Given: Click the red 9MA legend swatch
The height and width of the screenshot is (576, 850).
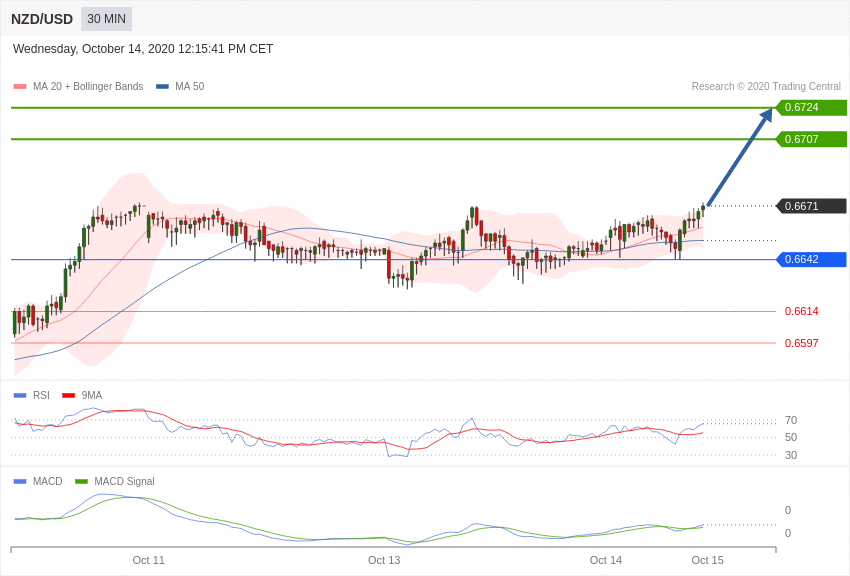Looking at the screenshot, I should pos(69,396).
